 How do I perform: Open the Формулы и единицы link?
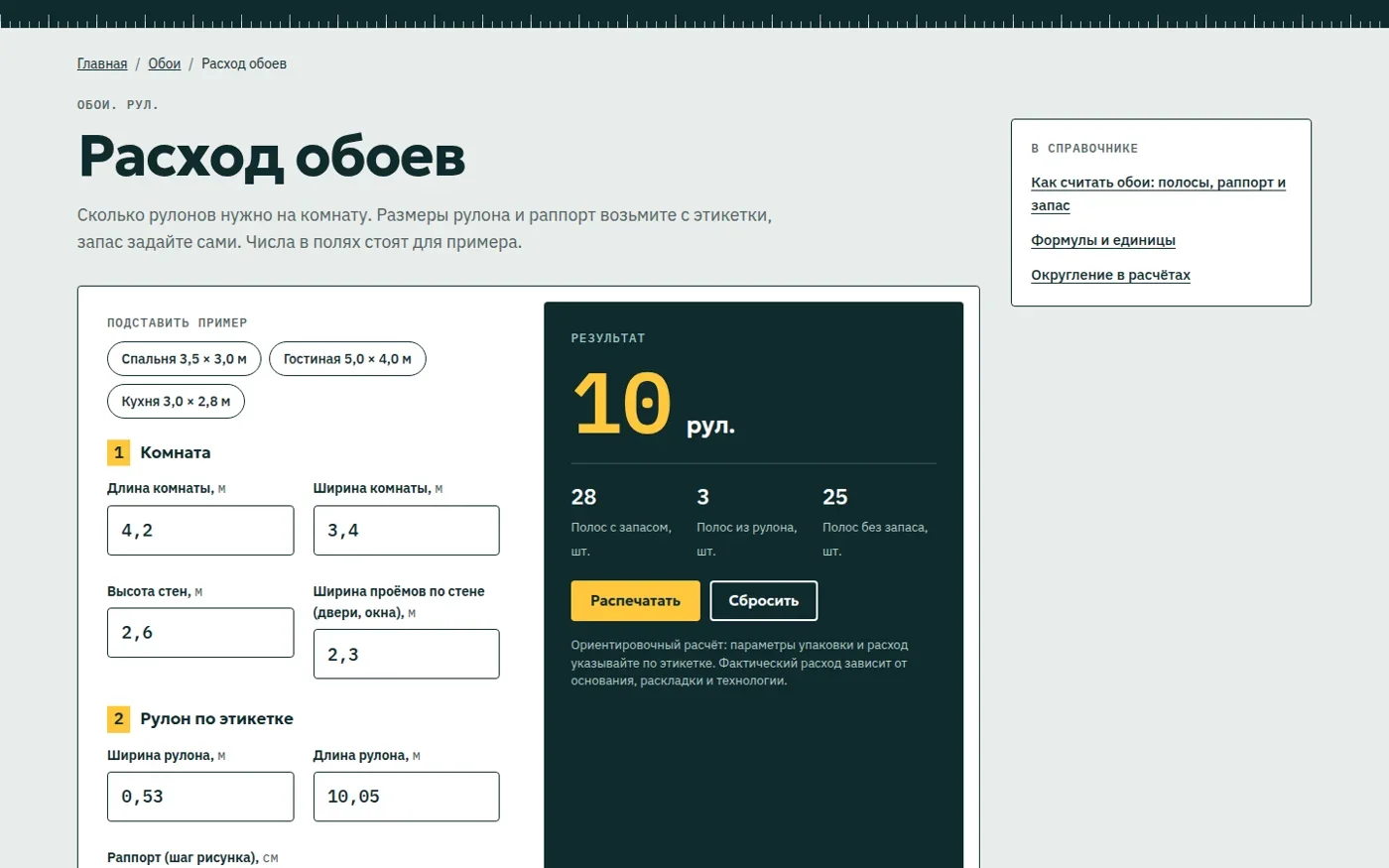[x=1103, y=240]
